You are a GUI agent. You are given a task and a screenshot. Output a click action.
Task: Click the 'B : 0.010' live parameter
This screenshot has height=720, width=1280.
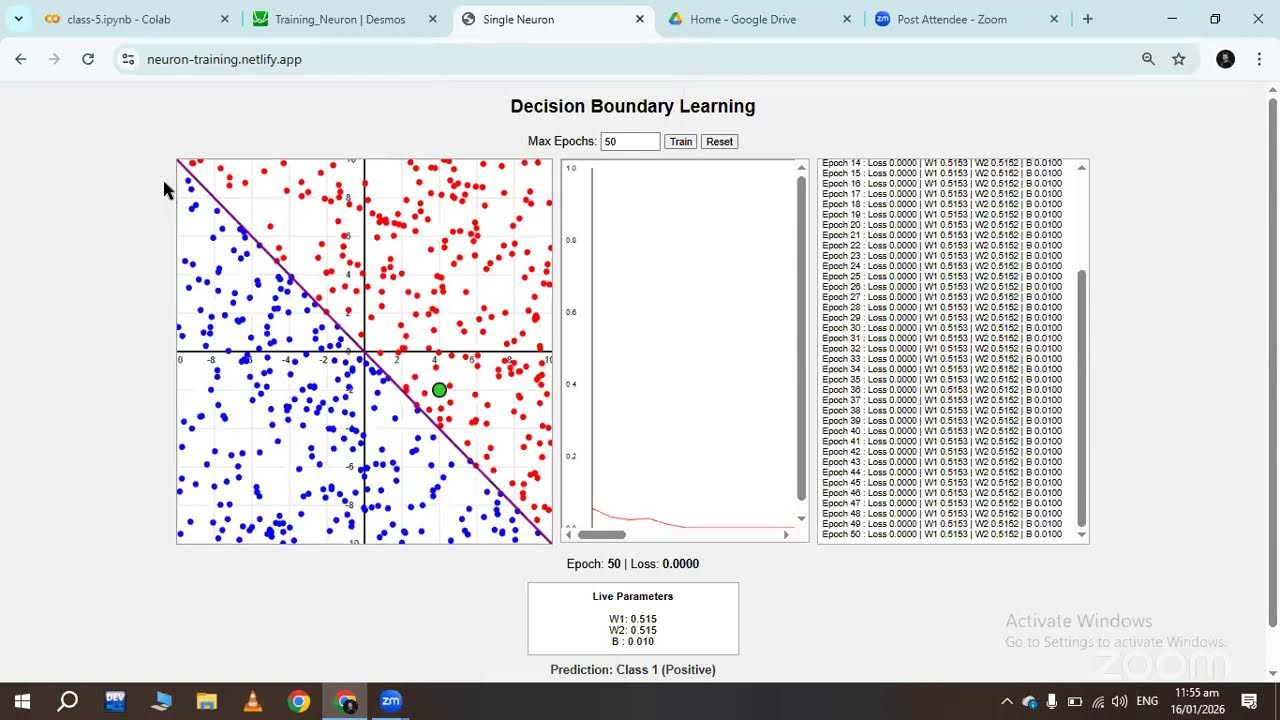(633, 641)
